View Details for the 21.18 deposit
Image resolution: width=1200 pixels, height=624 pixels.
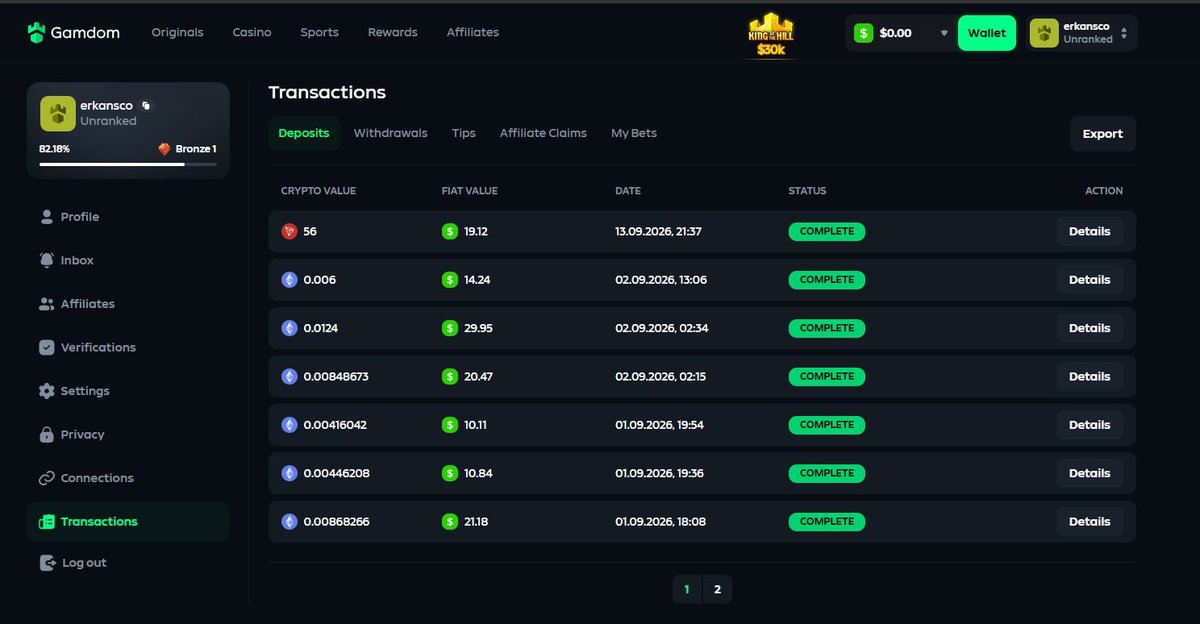pyautogui.click(x=1089, y=521)
